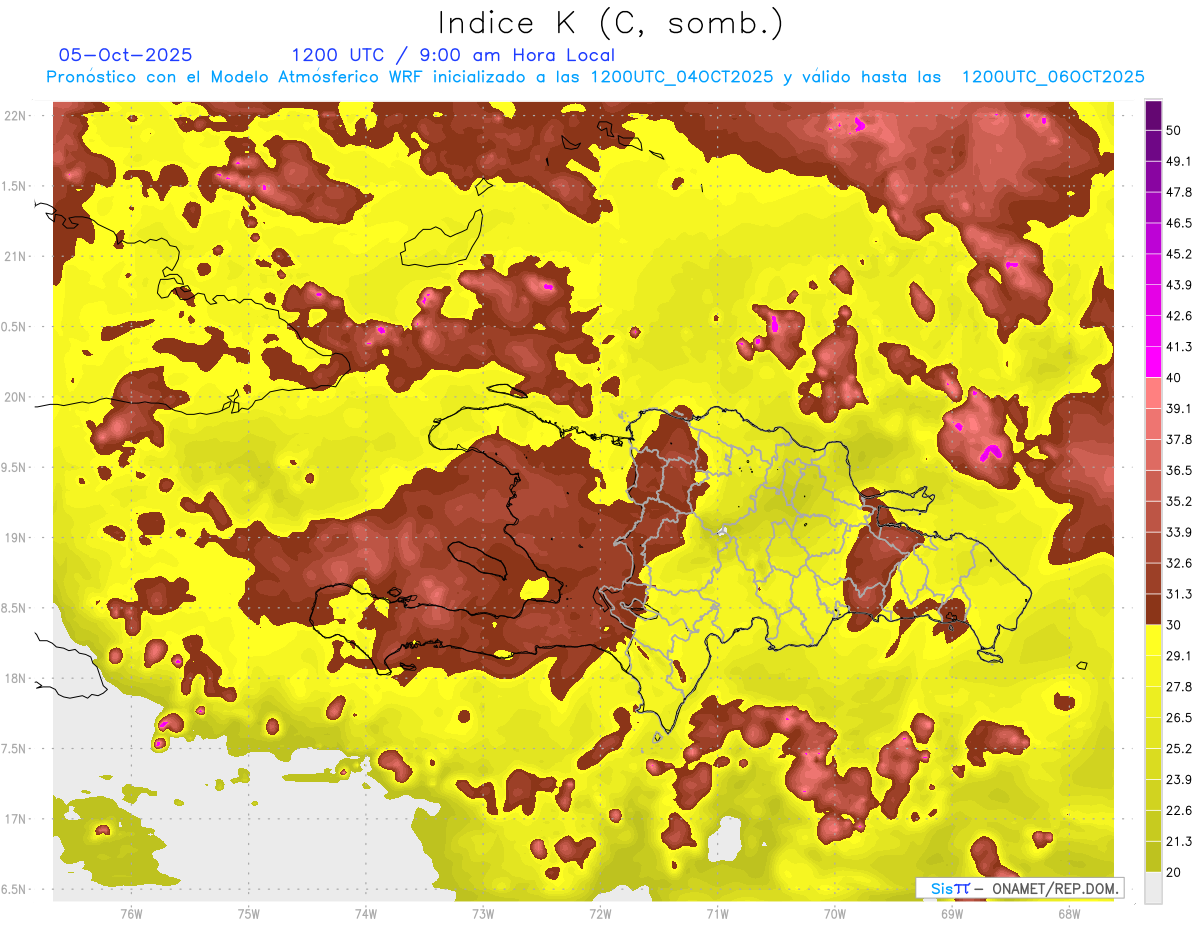Image resolution: width=1200 pixels, height=927 pixels.
Task: Pick the magenta swatch between 40 and 41.3
Action: tap(1153, 361)
